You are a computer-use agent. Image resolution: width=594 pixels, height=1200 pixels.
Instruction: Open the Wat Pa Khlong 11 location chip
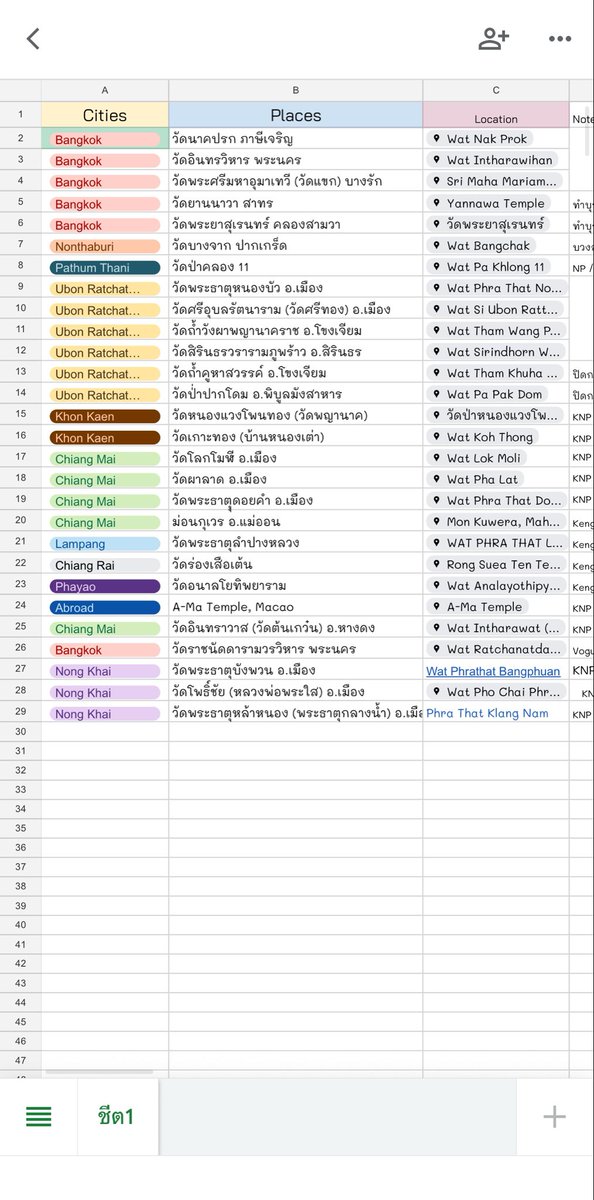tap(490, 267)
